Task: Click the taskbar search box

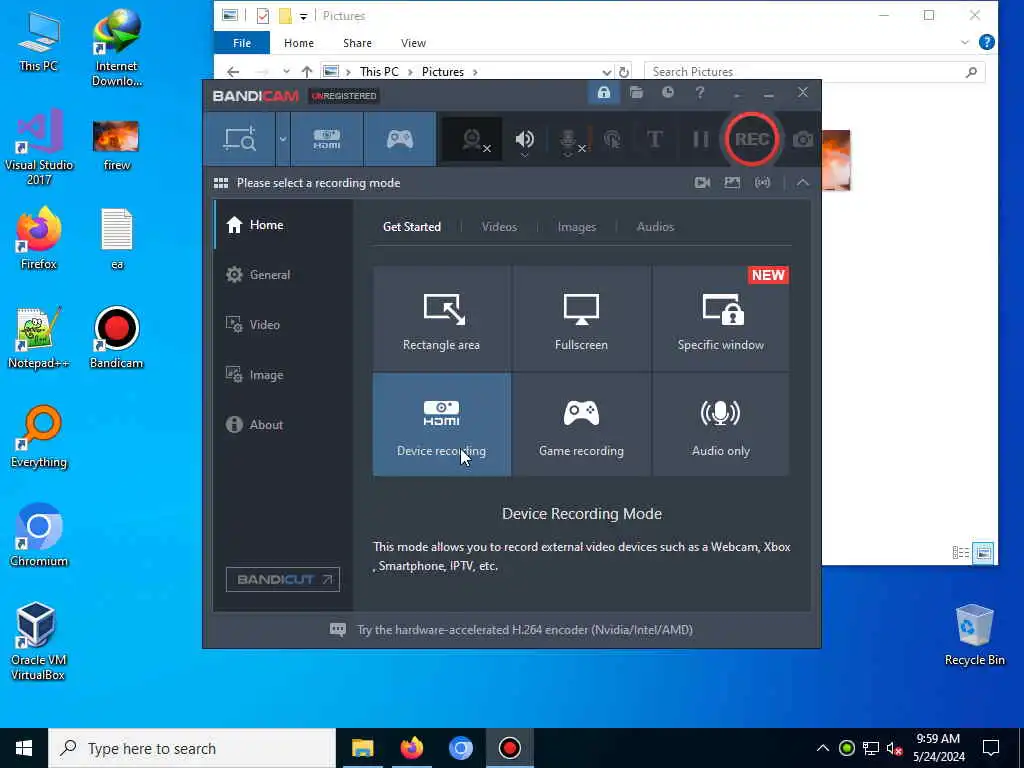Action: tap(192, 748)
